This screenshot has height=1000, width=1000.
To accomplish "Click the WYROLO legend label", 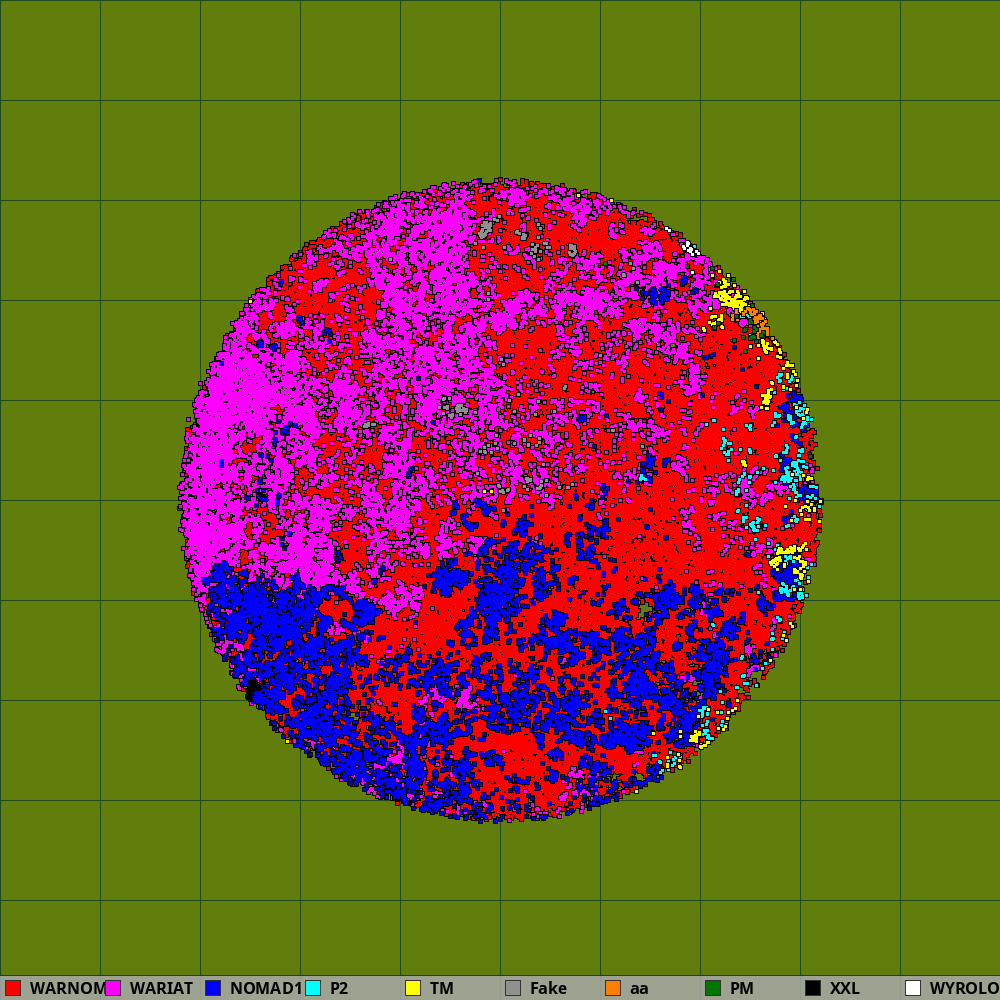I will coord(964,989).
